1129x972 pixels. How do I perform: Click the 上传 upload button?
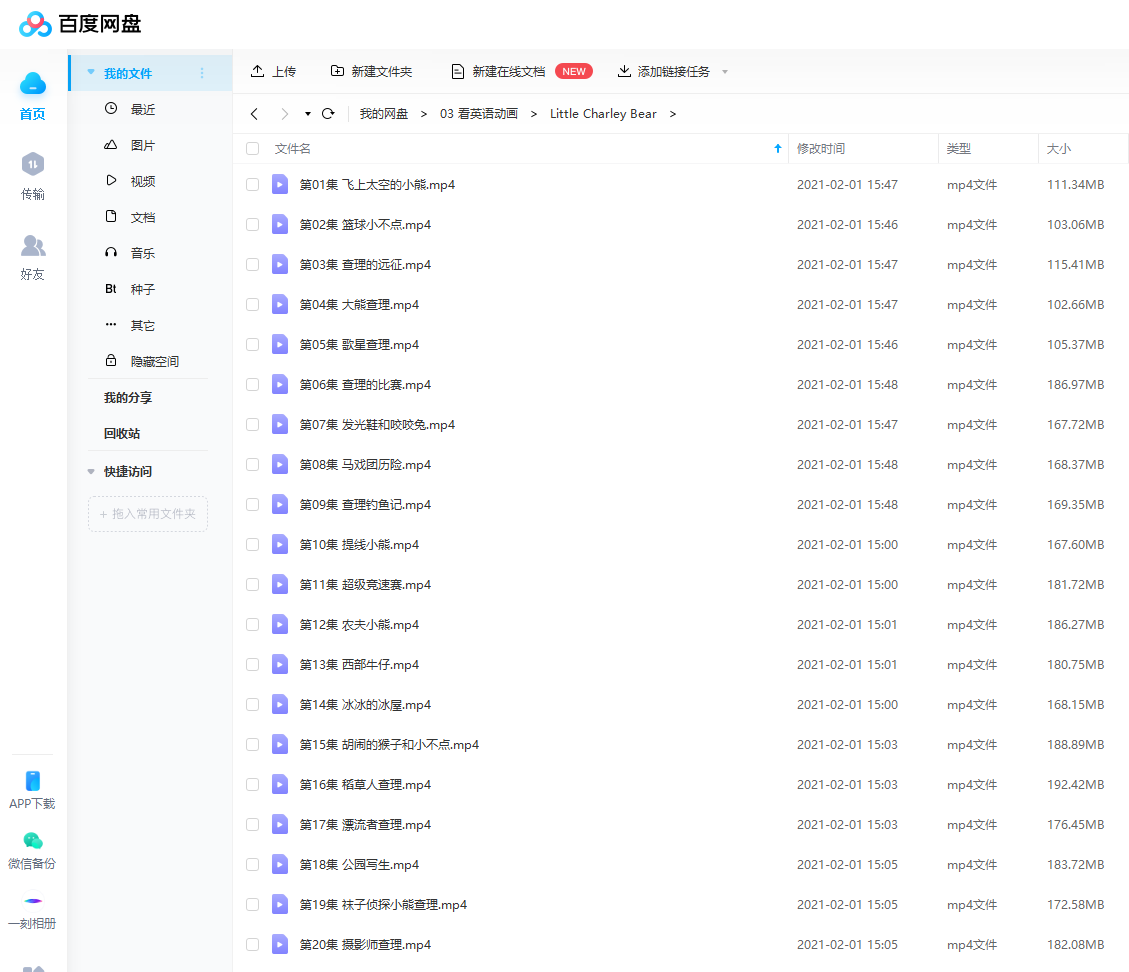[x=273, y=72]
